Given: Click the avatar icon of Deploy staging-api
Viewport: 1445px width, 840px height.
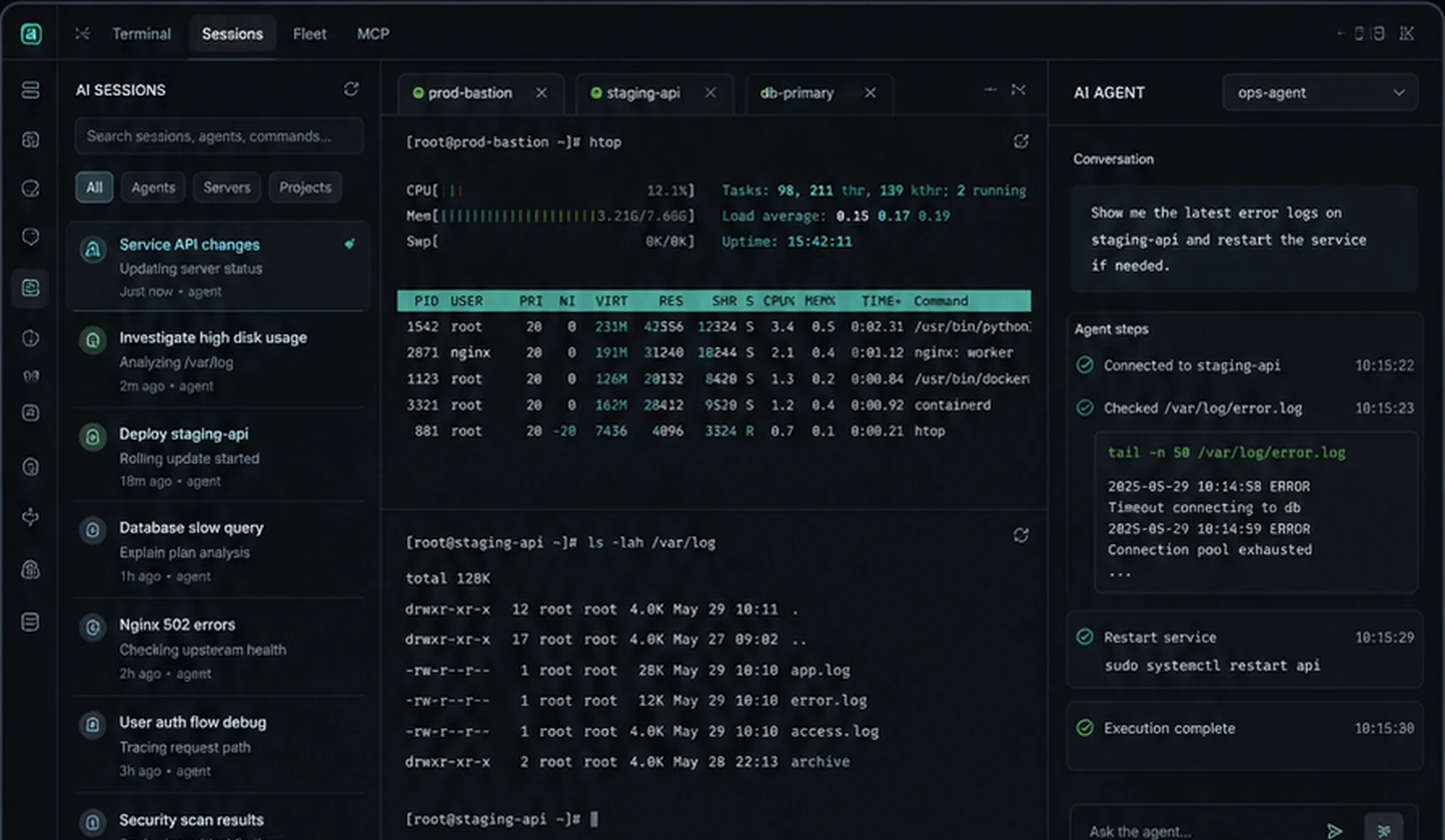Looking at the screenshot, I should point(93,437).
